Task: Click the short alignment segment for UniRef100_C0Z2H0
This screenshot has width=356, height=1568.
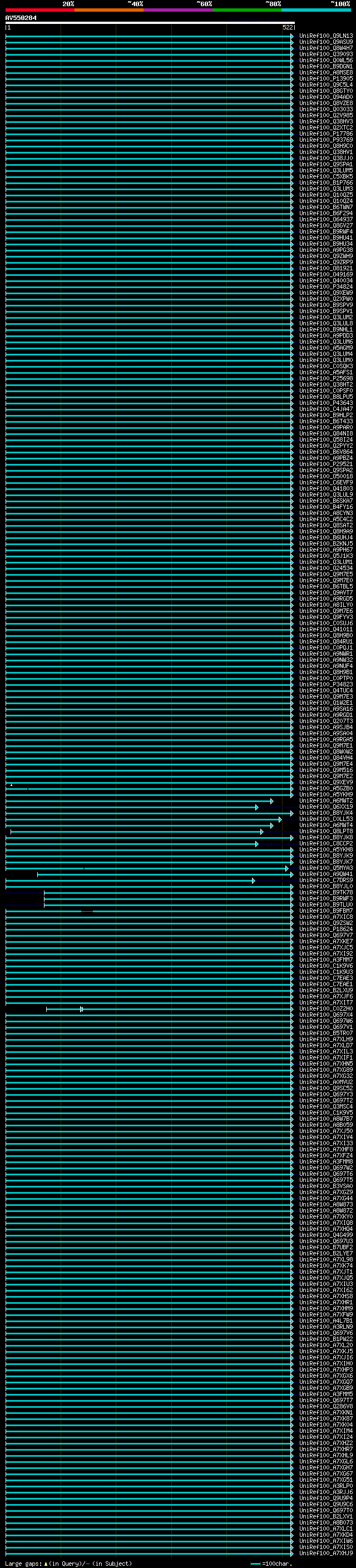Action: coord(64,1009)
